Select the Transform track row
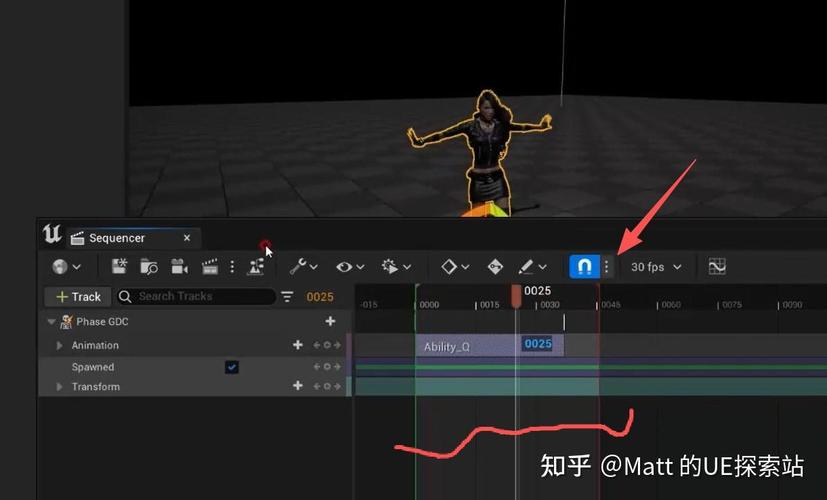The image size is (827, 500). coord(195,387)
